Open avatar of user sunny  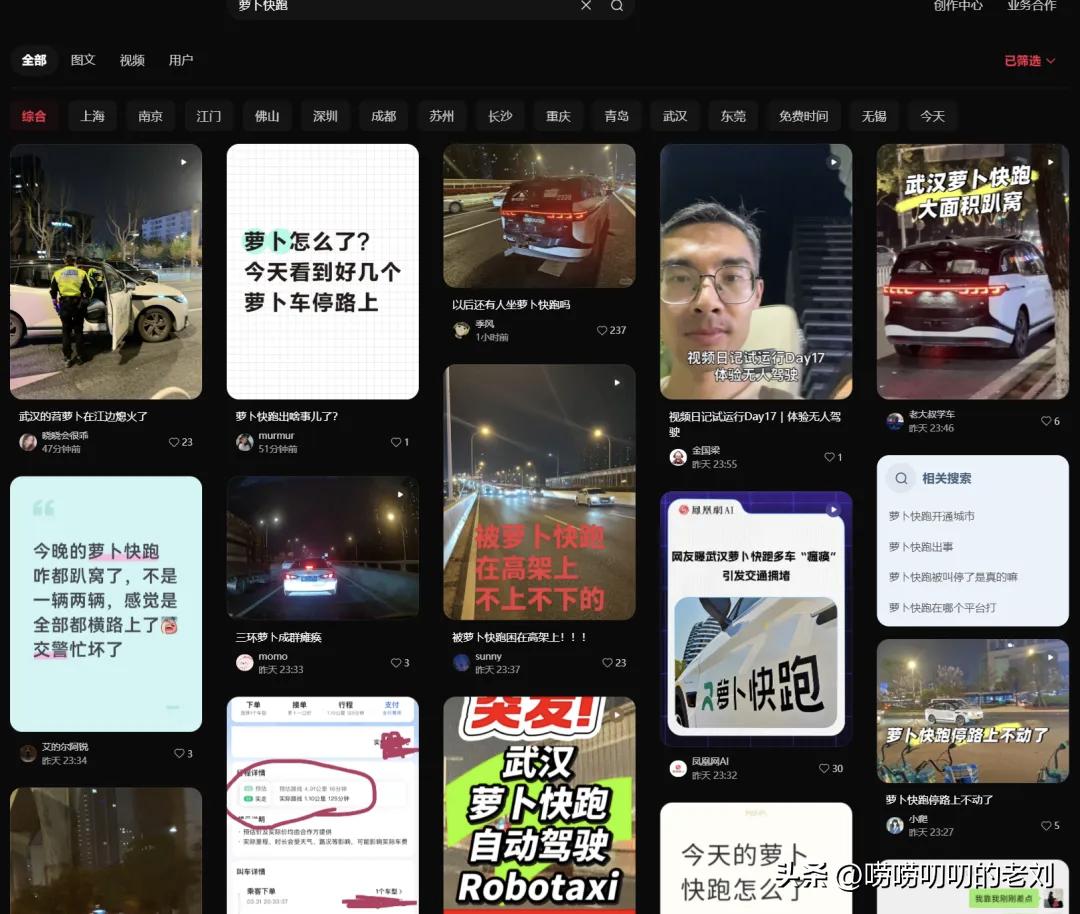pyautogui.click(x=461, y=663)
